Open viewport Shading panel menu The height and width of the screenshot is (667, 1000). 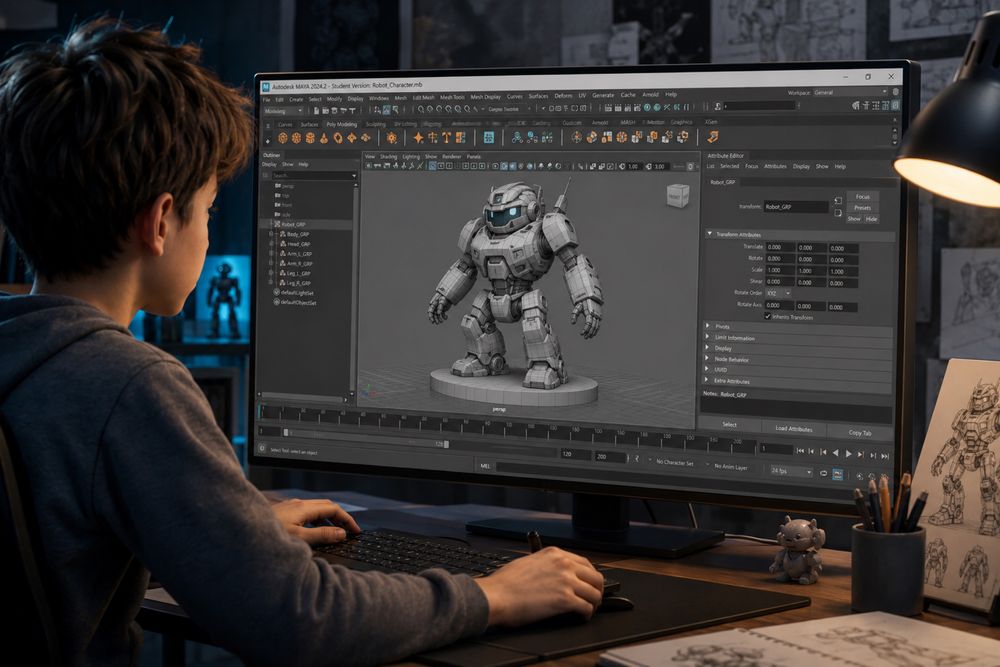pos(388,157)
